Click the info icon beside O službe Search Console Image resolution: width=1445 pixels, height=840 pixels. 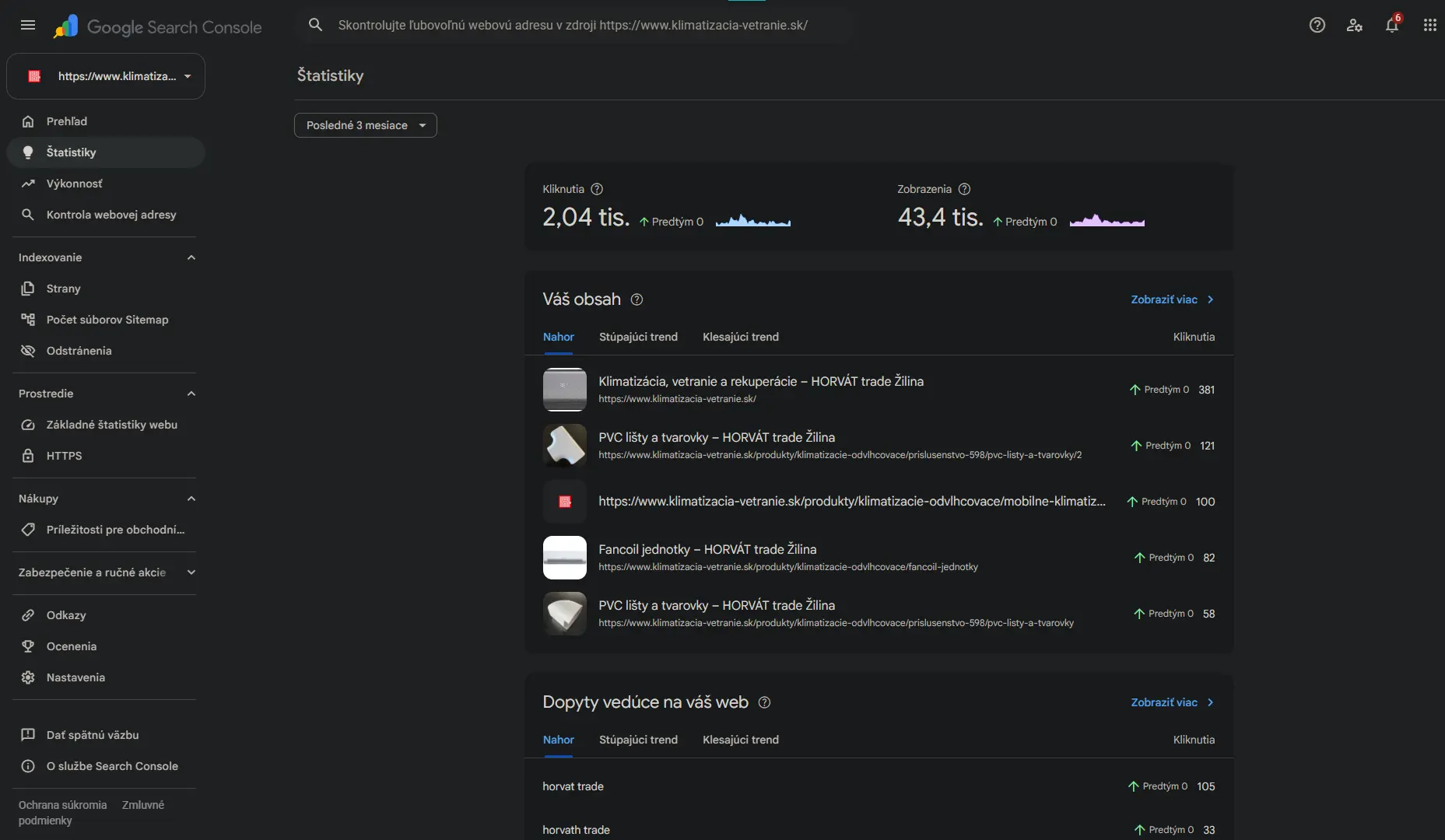pos(28,766)
